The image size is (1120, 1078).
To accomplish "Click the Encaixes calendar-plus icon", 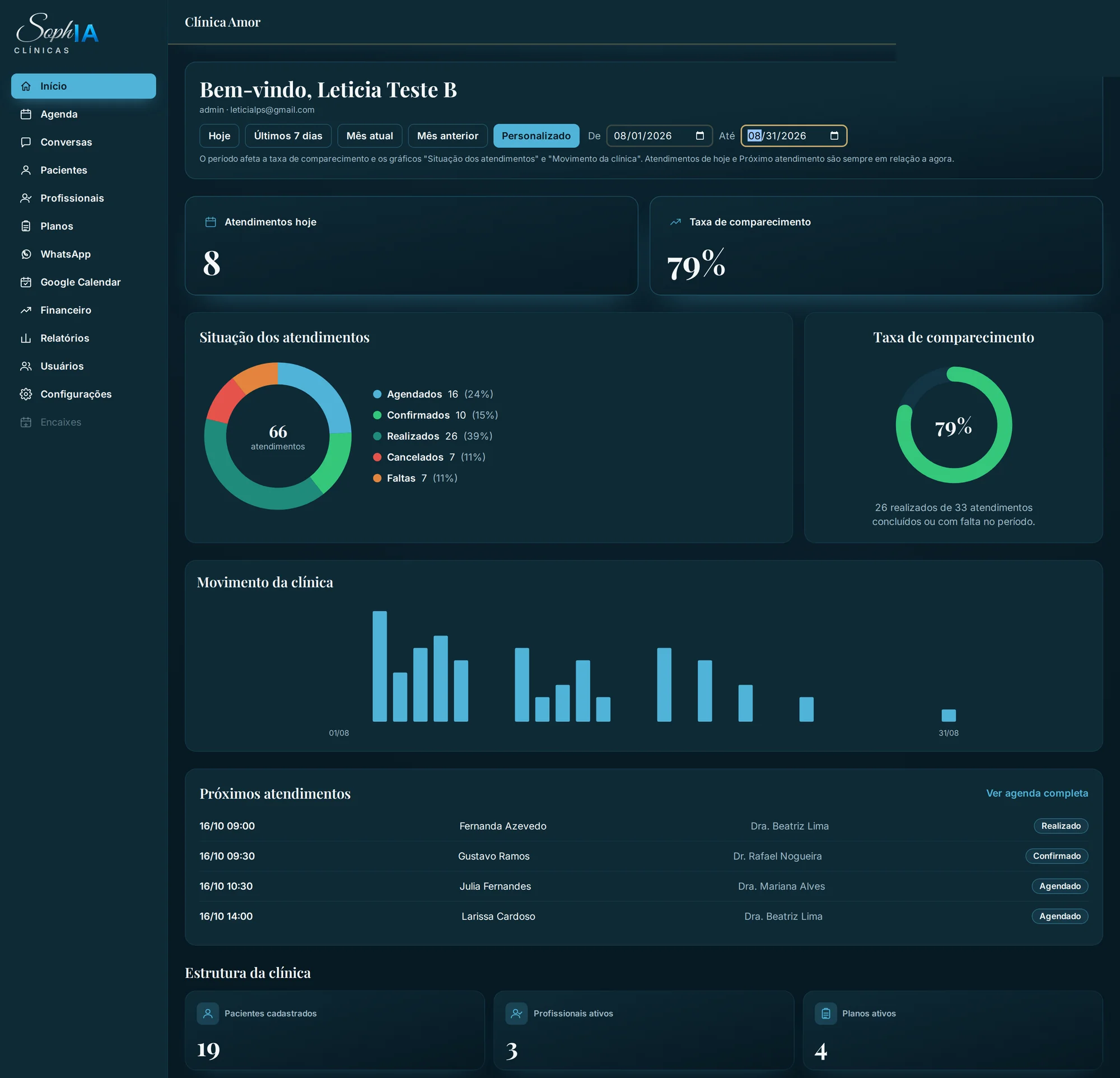I will 26,422.
